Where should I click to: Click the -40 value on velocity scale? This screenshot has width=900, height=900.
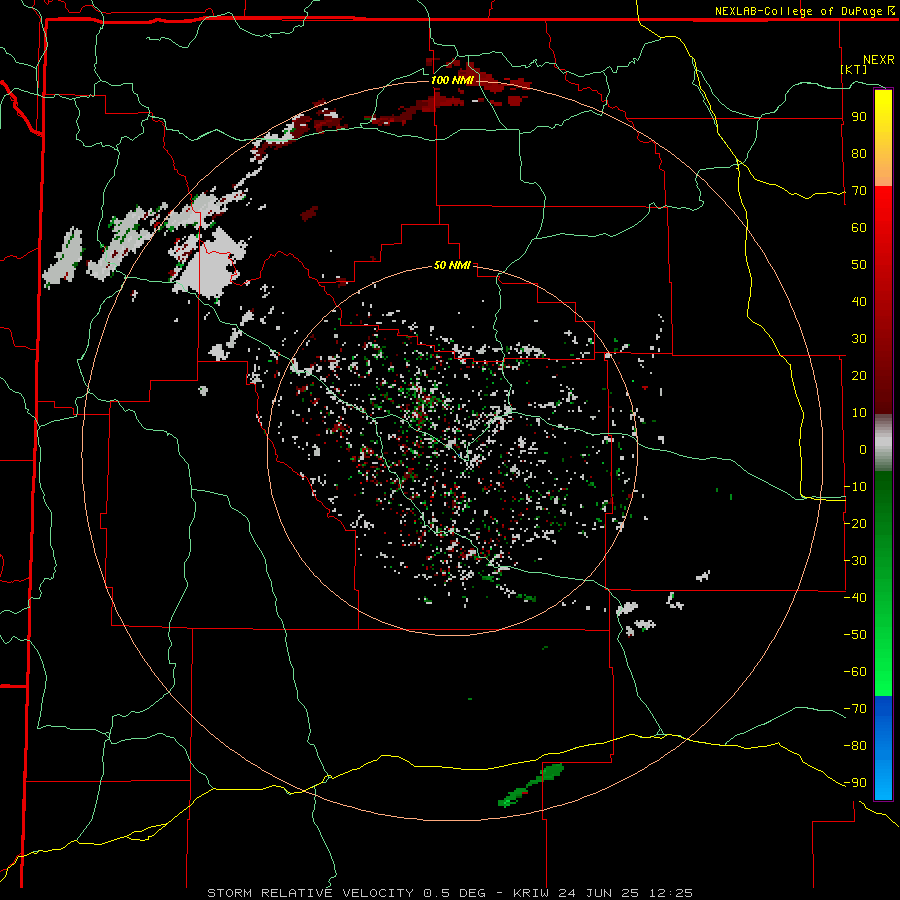coord(855,598)
